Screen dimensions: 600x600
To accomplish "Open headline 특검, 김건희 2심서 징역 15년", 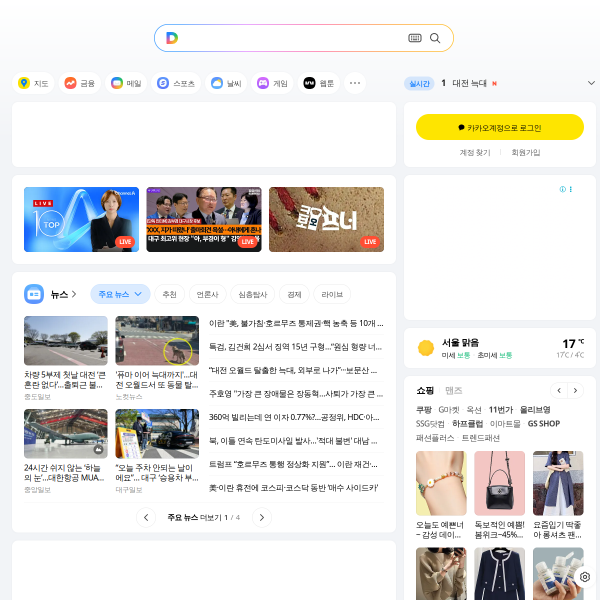I will point(295,347).
